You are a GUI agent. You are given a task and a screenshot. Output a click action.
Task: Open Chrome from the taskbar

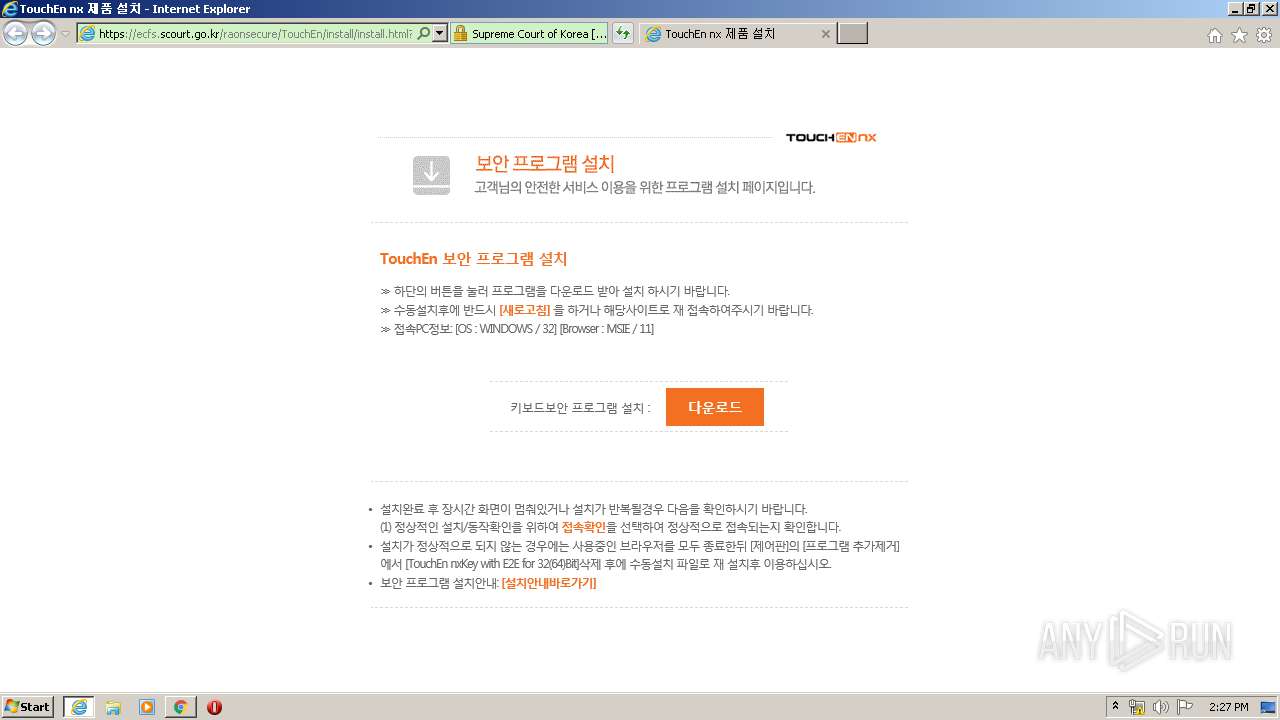[180, 707]
